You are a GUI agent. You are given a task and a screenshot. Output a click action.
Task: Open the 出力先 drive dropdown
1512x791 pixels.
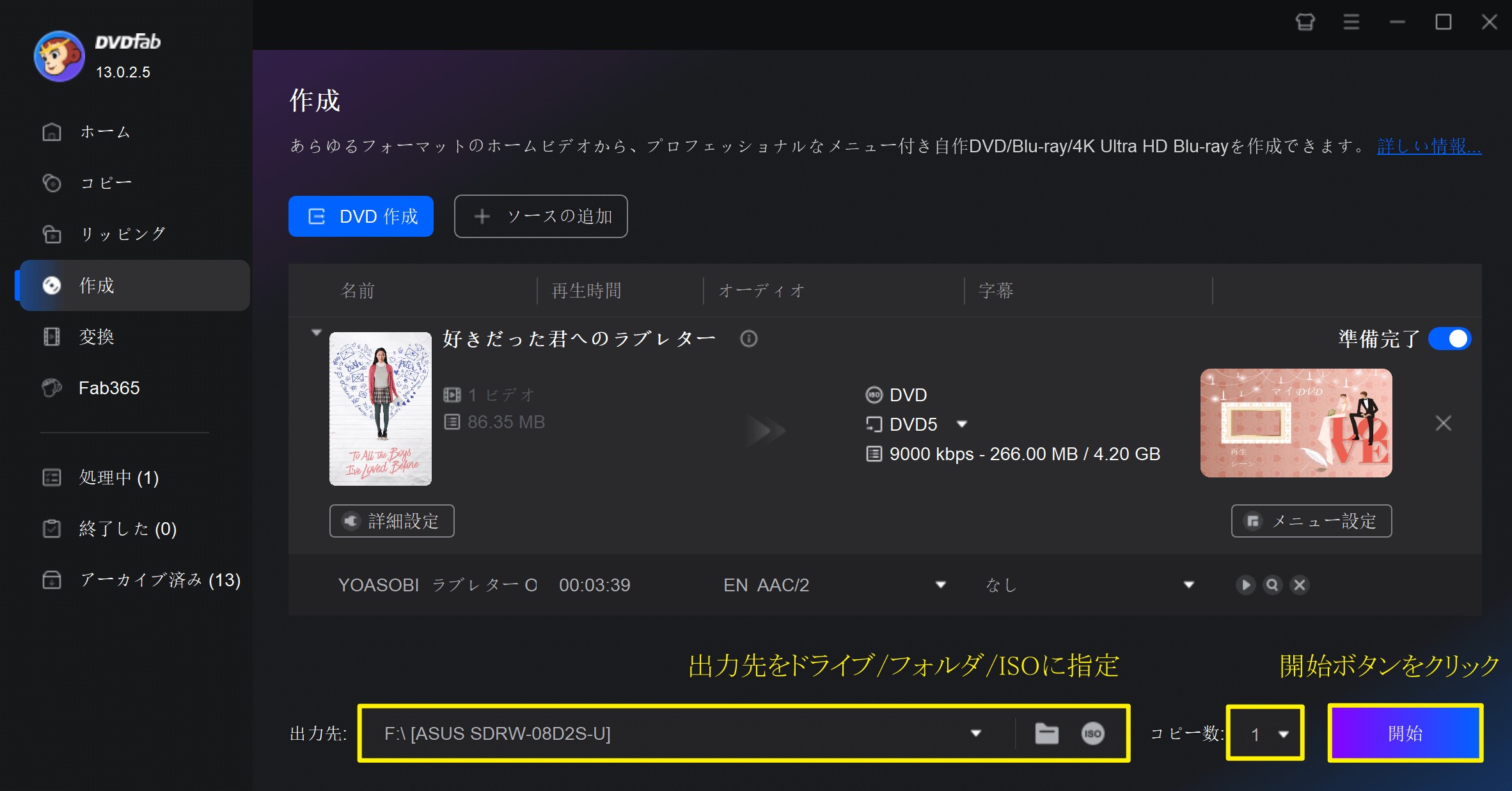976,733
